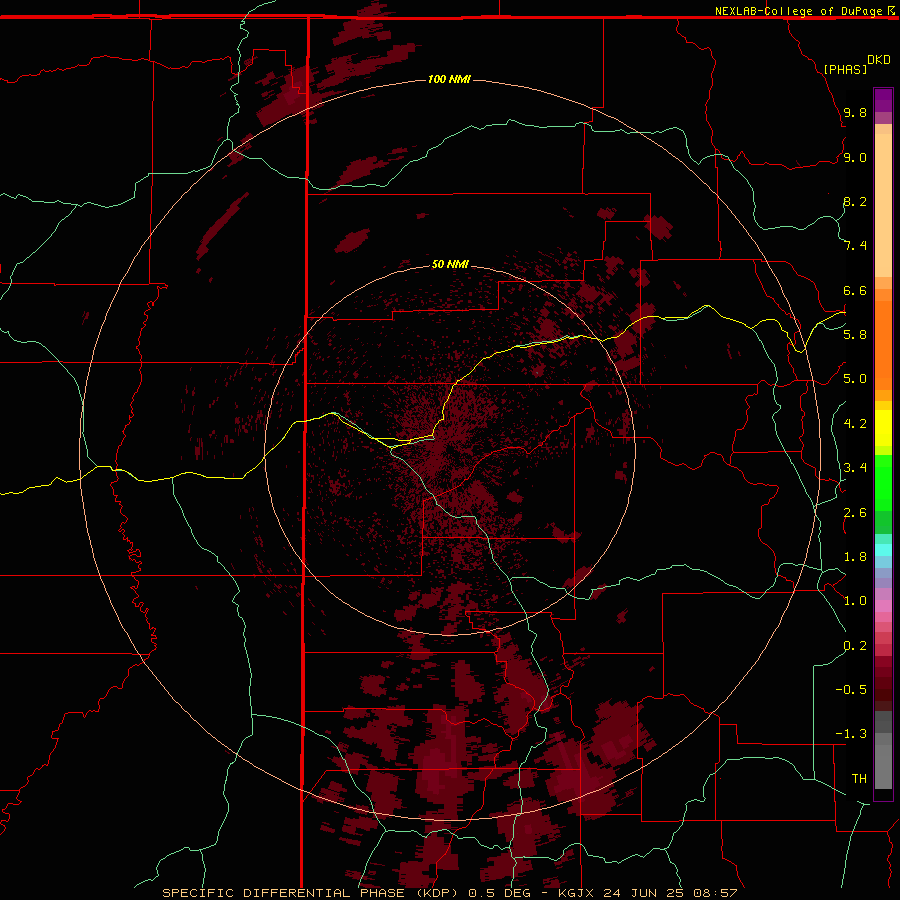The width and height of the screenshot is (900, 900).
Task: Click the 3.4 scale value
Action: (x=855, y=468)
